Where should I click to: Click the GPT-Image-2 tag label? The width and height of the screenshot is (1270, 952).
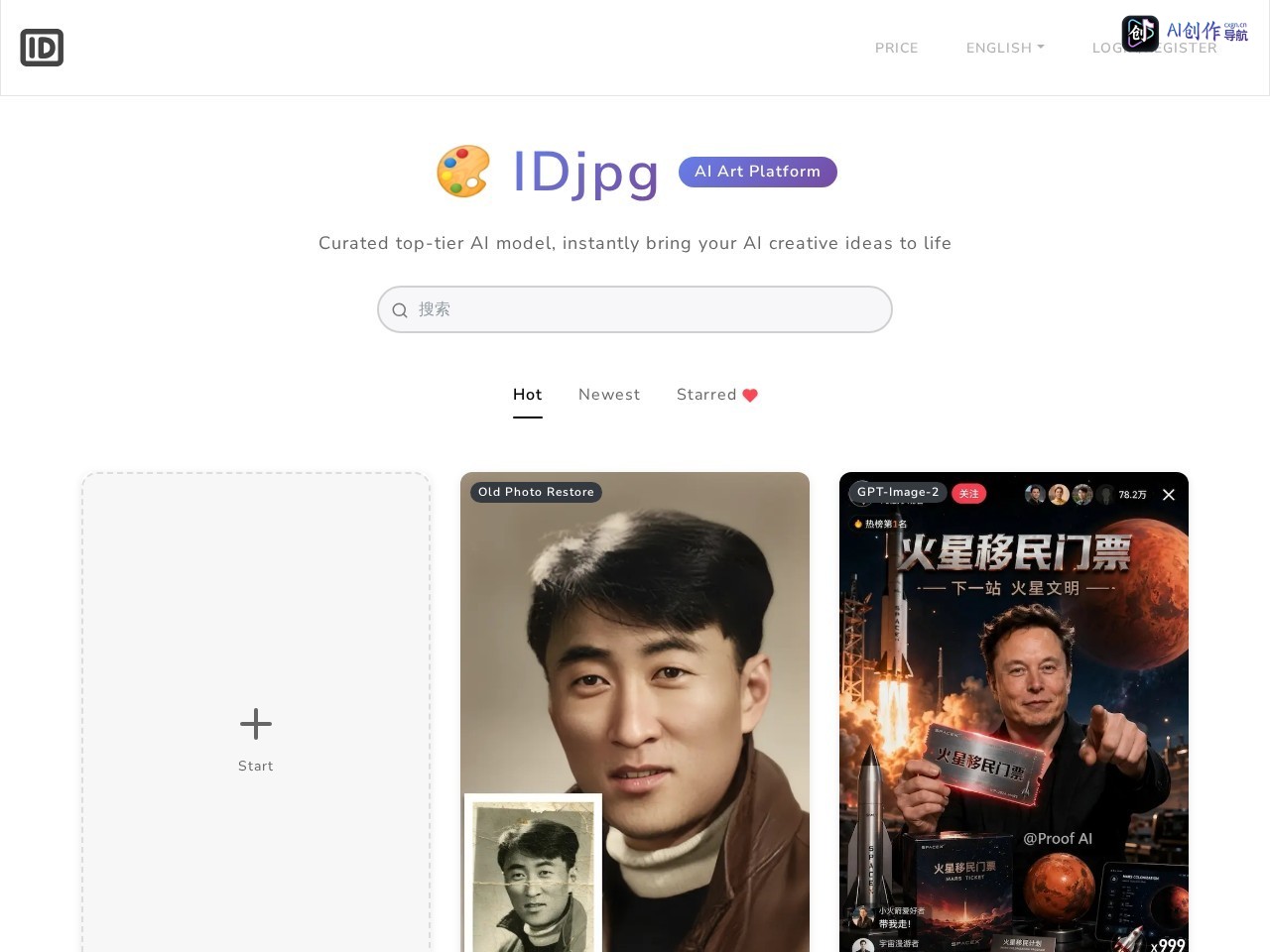[x=898, y=492]
